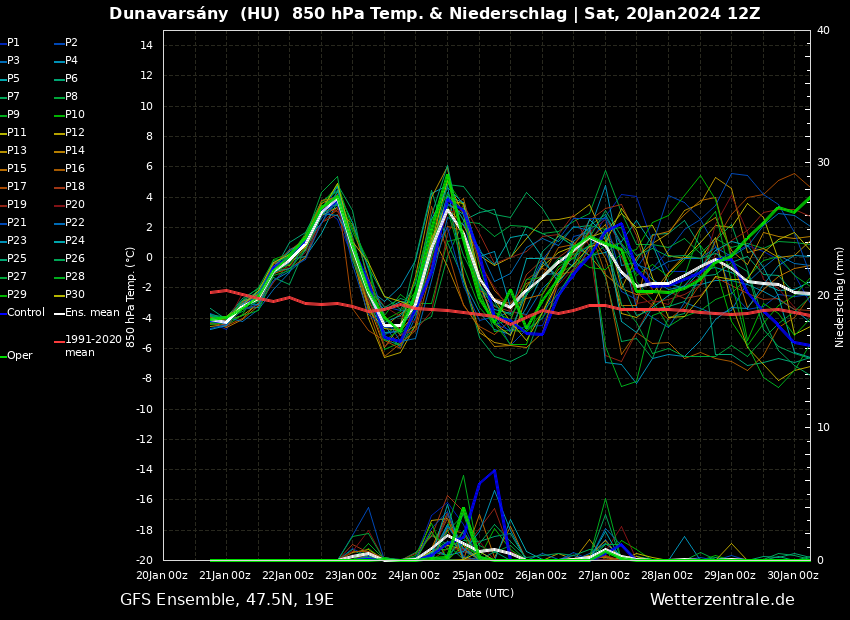Click the GFS Ensemble, 47.5N, 19E caption
The image size is (850, 620).
click(x=227, y=600)
